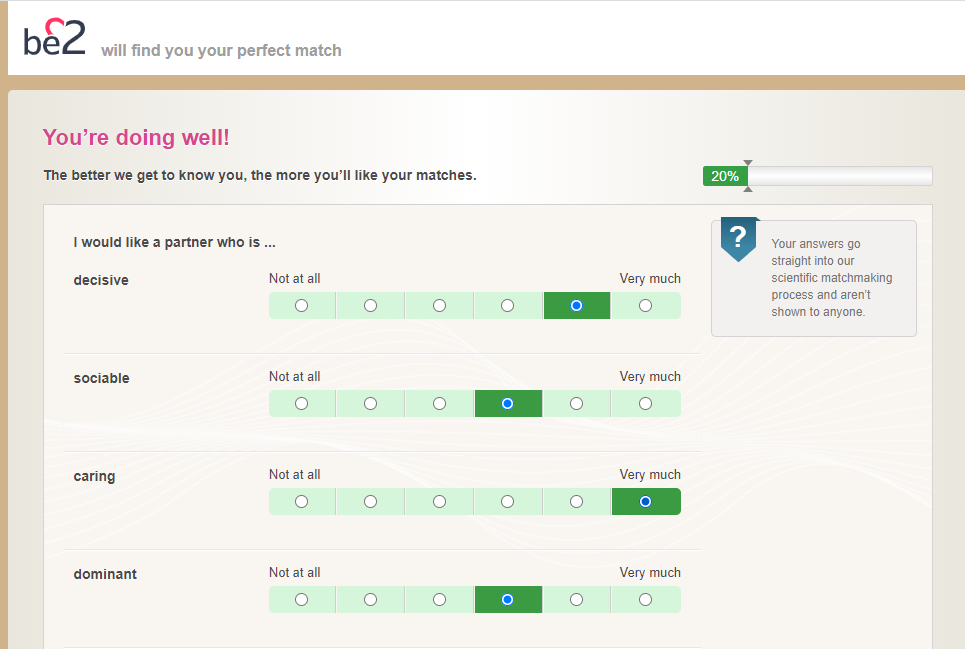
Task: Choose 'Not at all' radio for dominant
Action: coord(302,599)
